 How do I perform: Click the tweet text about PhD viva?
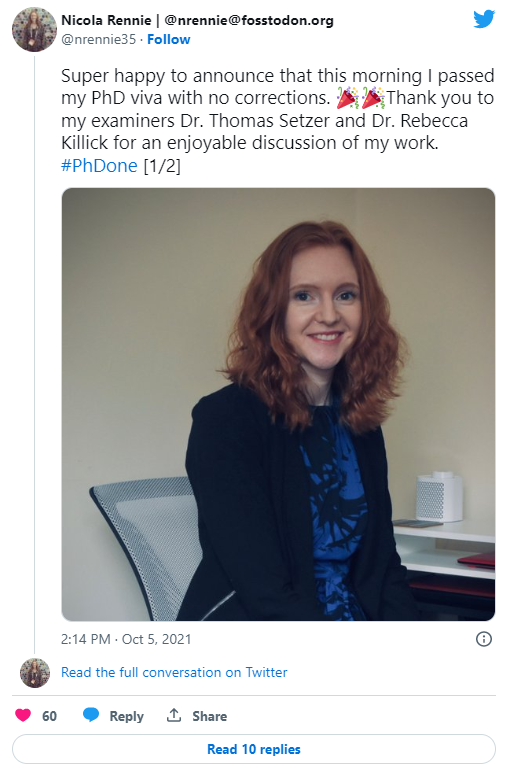pyautogui.click(x=278, y=121)
